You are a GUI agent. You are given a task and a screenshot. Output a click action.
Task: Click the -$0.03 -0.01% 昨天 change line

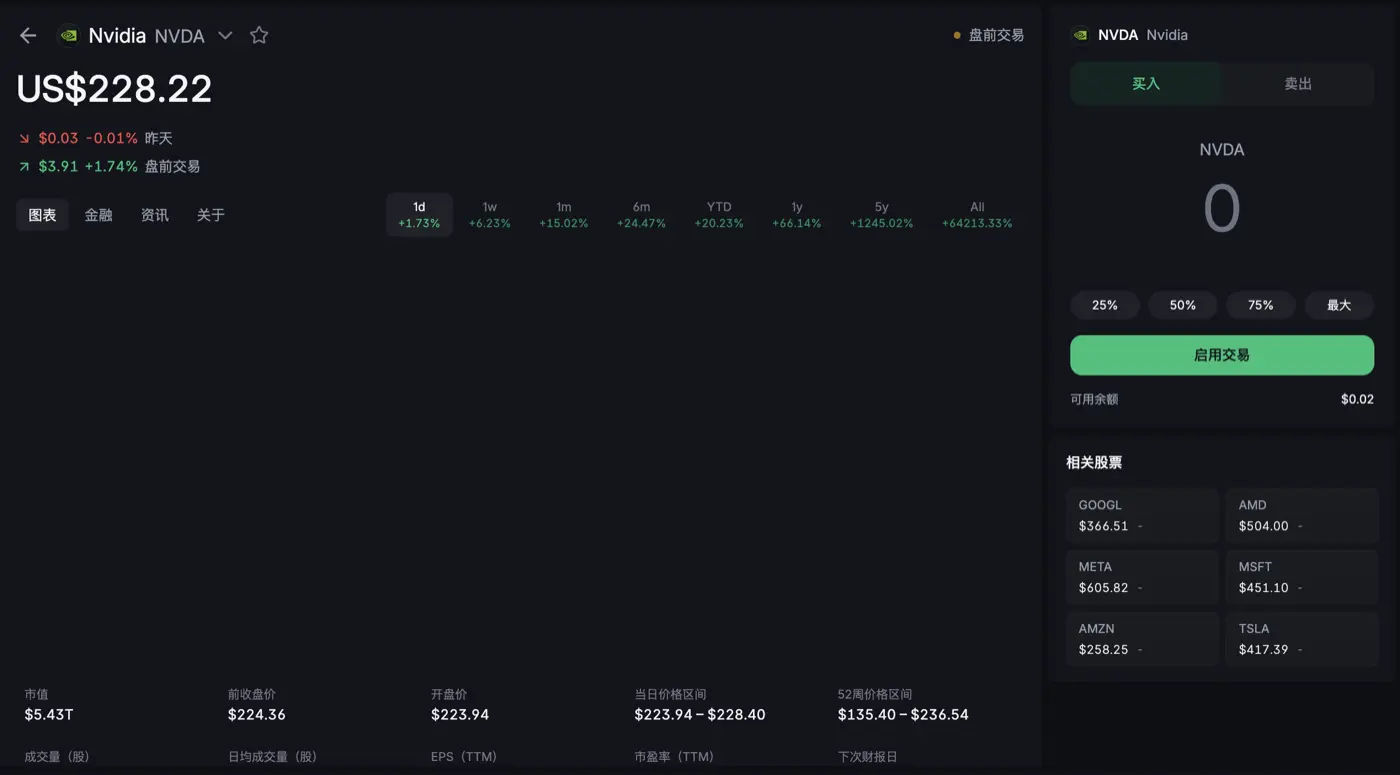pyautogui.click(x=95, y=138)
